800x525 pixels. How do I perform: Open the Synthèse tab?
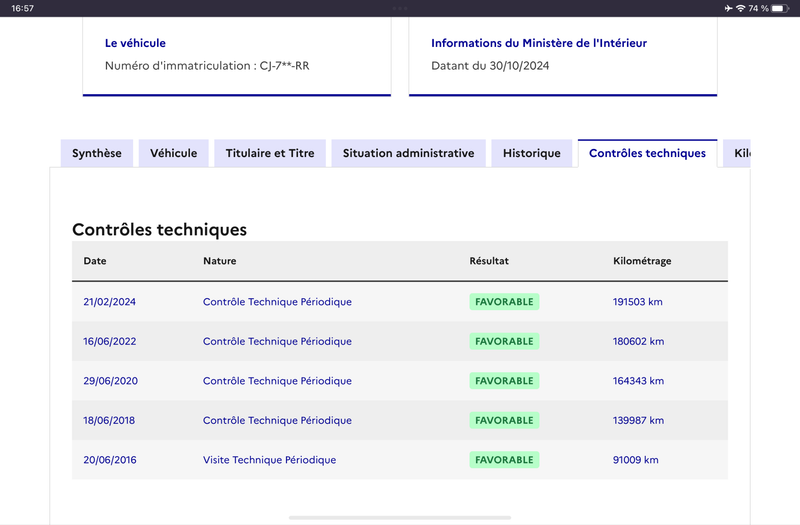tap(96, 153)
